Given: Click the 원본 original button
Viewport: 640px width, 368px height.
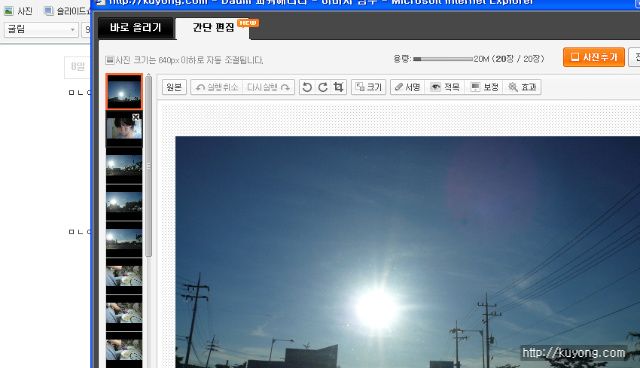Looking at the screenshot, I should (174, 87).
